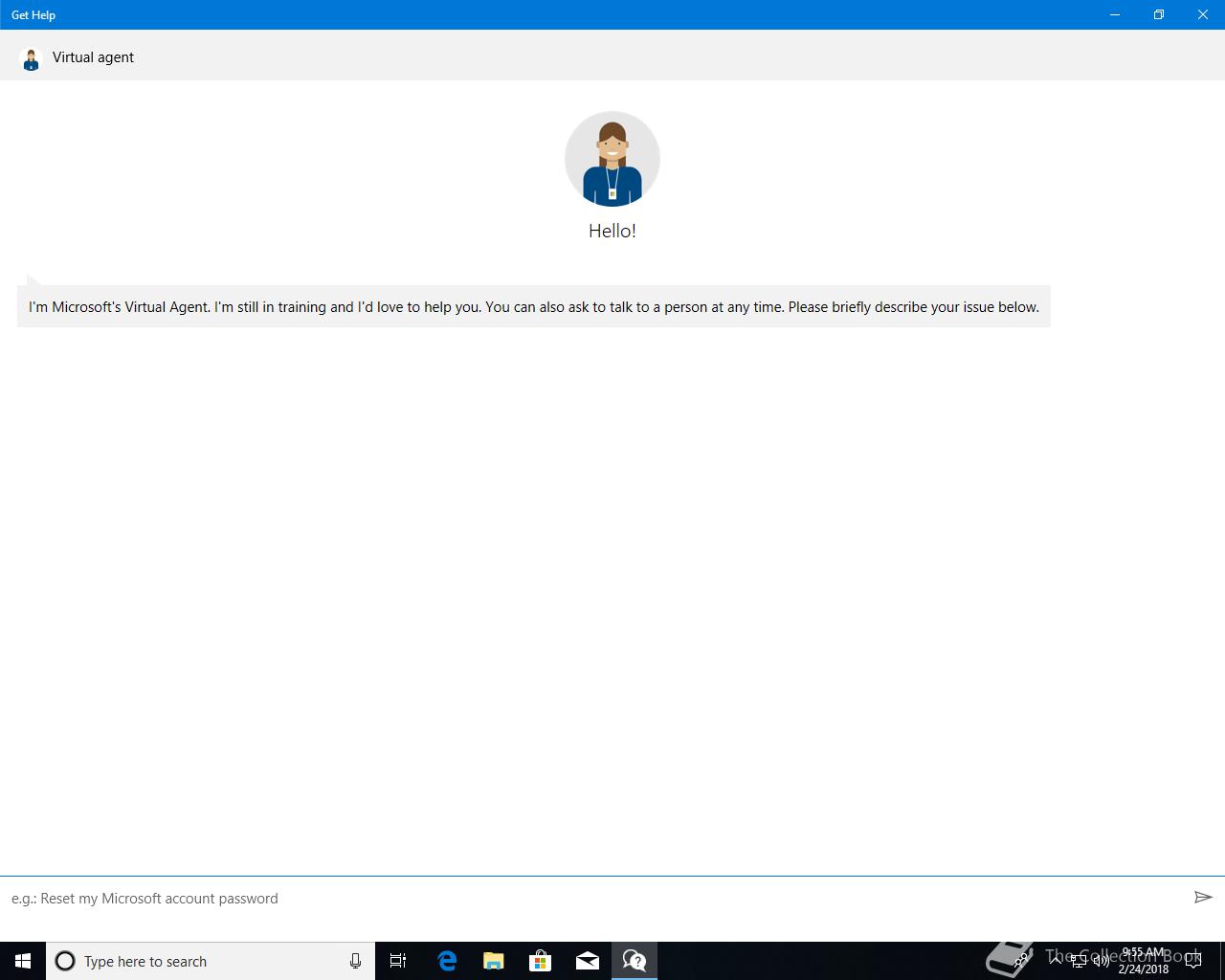Image resolution: width=1225 pixels, height=980 pixels.
Task: Click the large agent avatar above Hello!
Action: [x=612, y=159]
